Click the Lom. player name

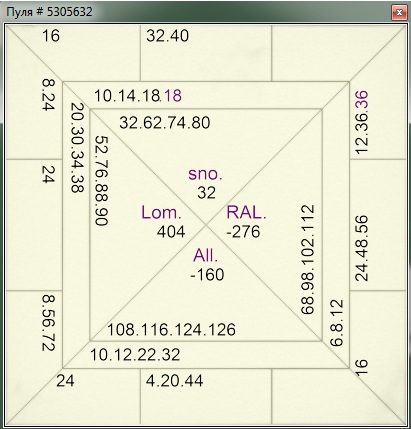point(162,213)
